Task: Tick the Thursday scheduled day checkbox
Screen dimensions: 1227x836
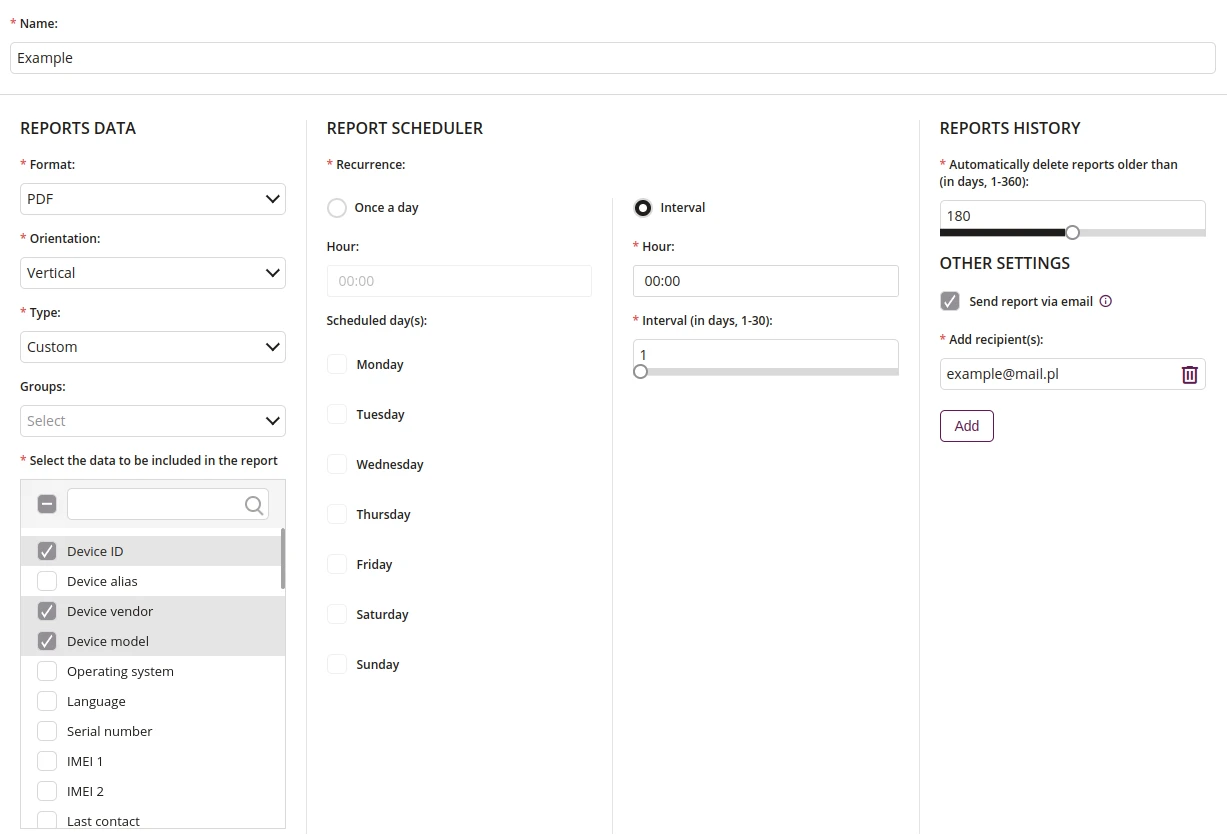Action: click(x=337, y=514)
